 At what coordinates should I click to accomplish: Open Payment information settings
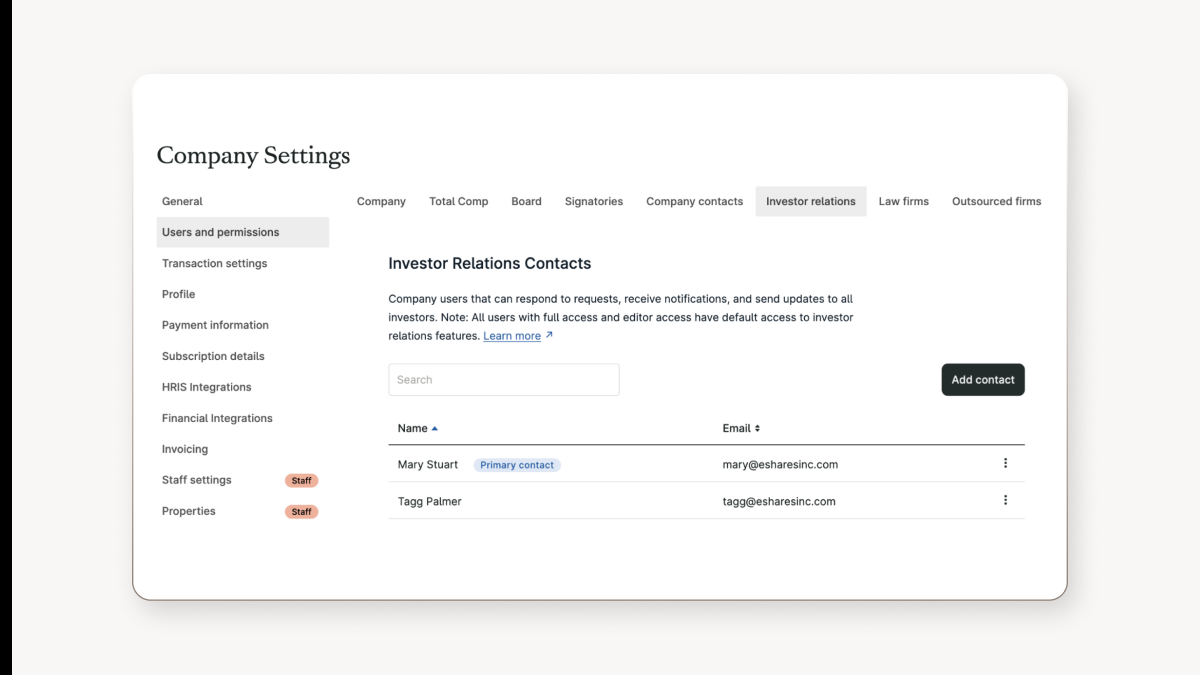(x=215, y=324)
